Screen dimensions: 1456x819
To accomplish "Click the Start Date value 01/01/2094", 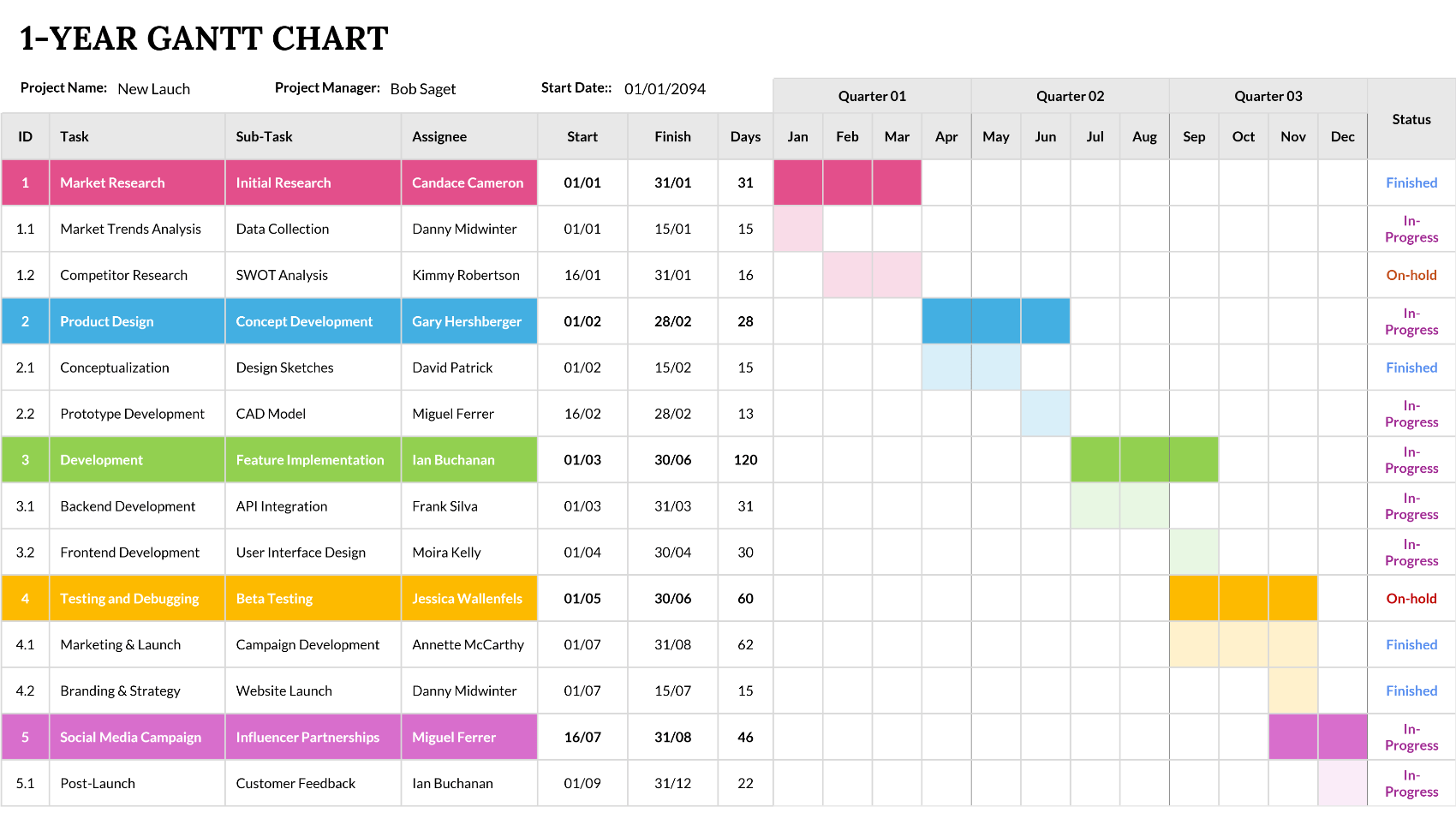I will pos(665,89).
